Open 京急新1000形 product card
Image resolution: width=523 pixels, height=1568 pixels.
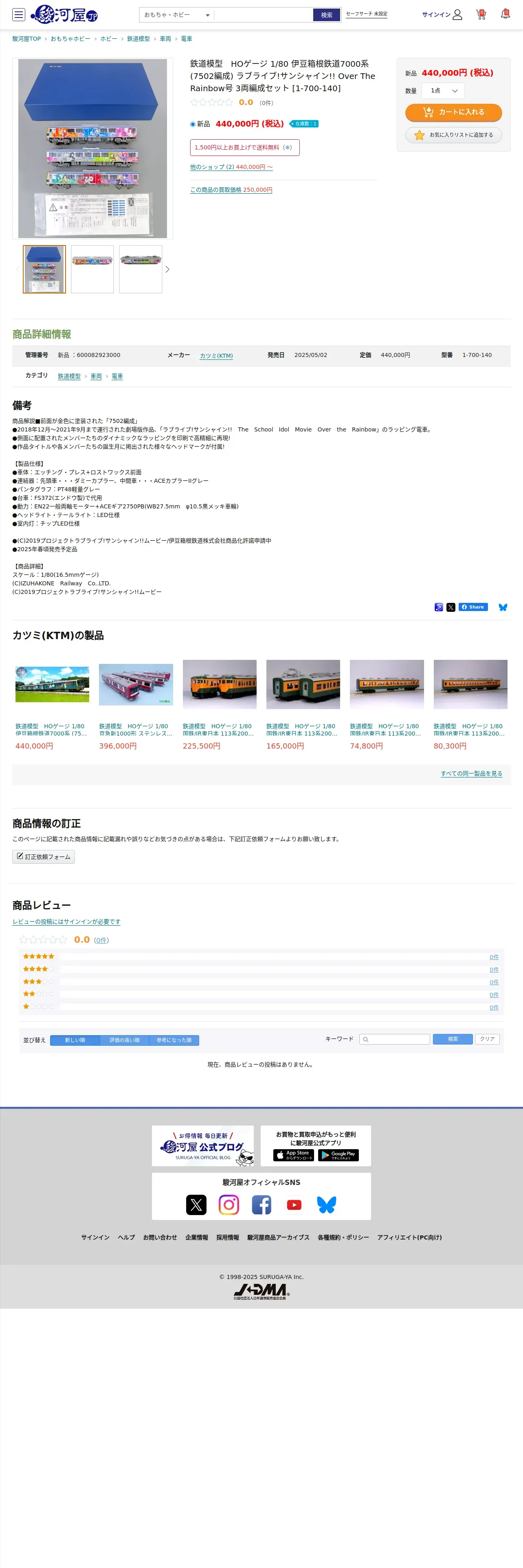136,705
